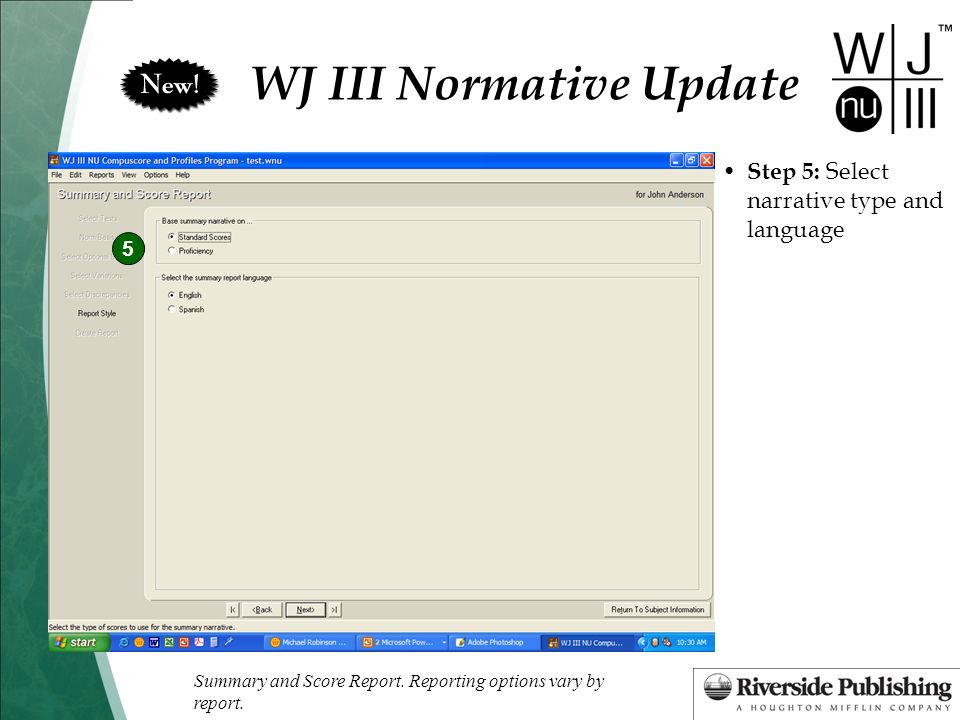The width and height of the screenshot is (960, 720).
Task: Jump to last step button
Action: click(x=334, y=610)
